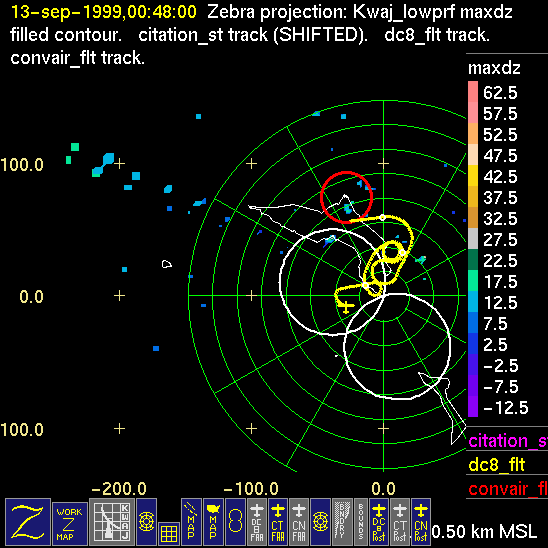Toggle the DC8 Post track icon
This screenshot has height=548, width=548.
click(379, 522)
